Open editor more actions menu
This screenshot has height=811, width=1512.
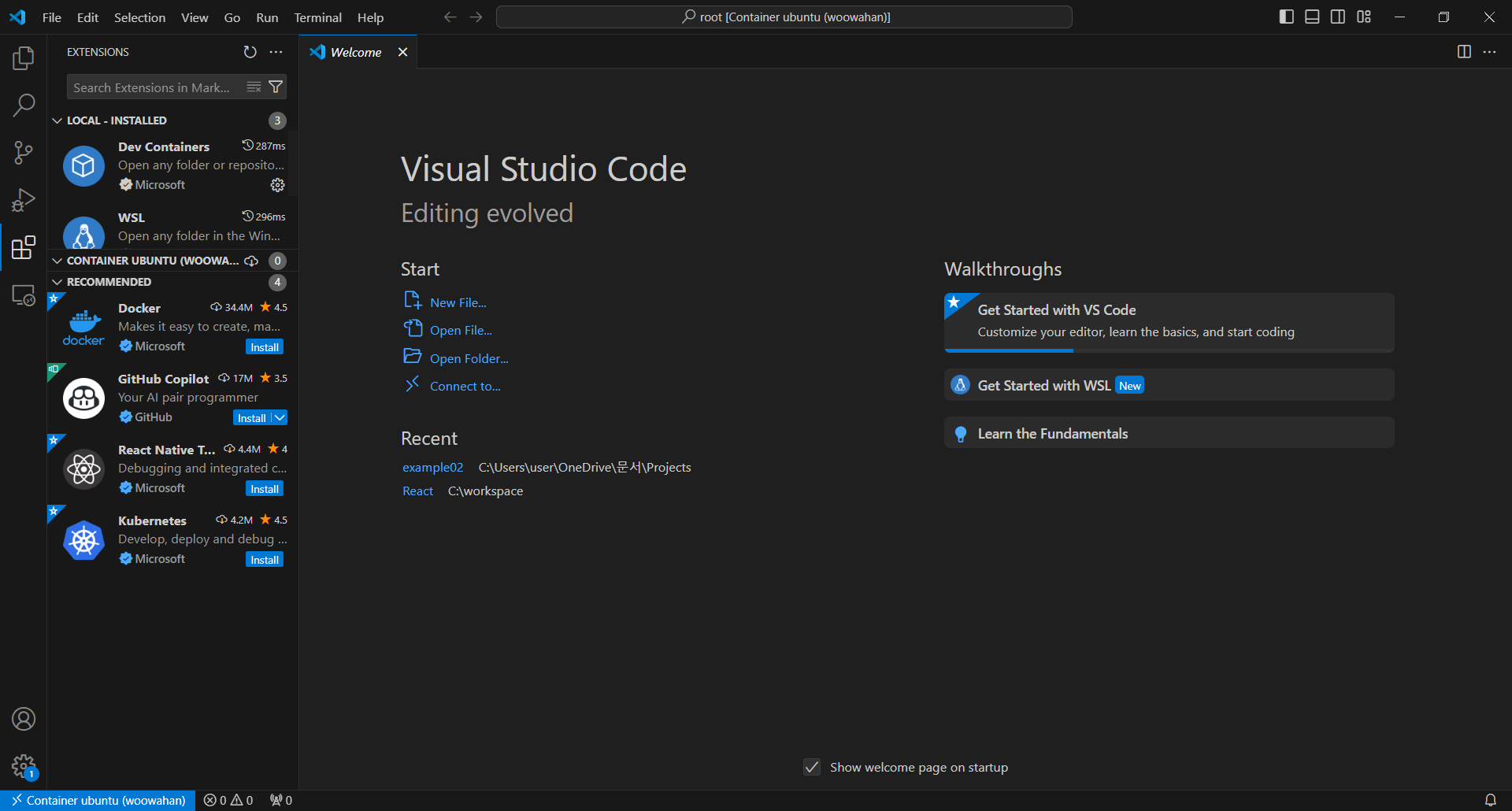point(1489,52)
